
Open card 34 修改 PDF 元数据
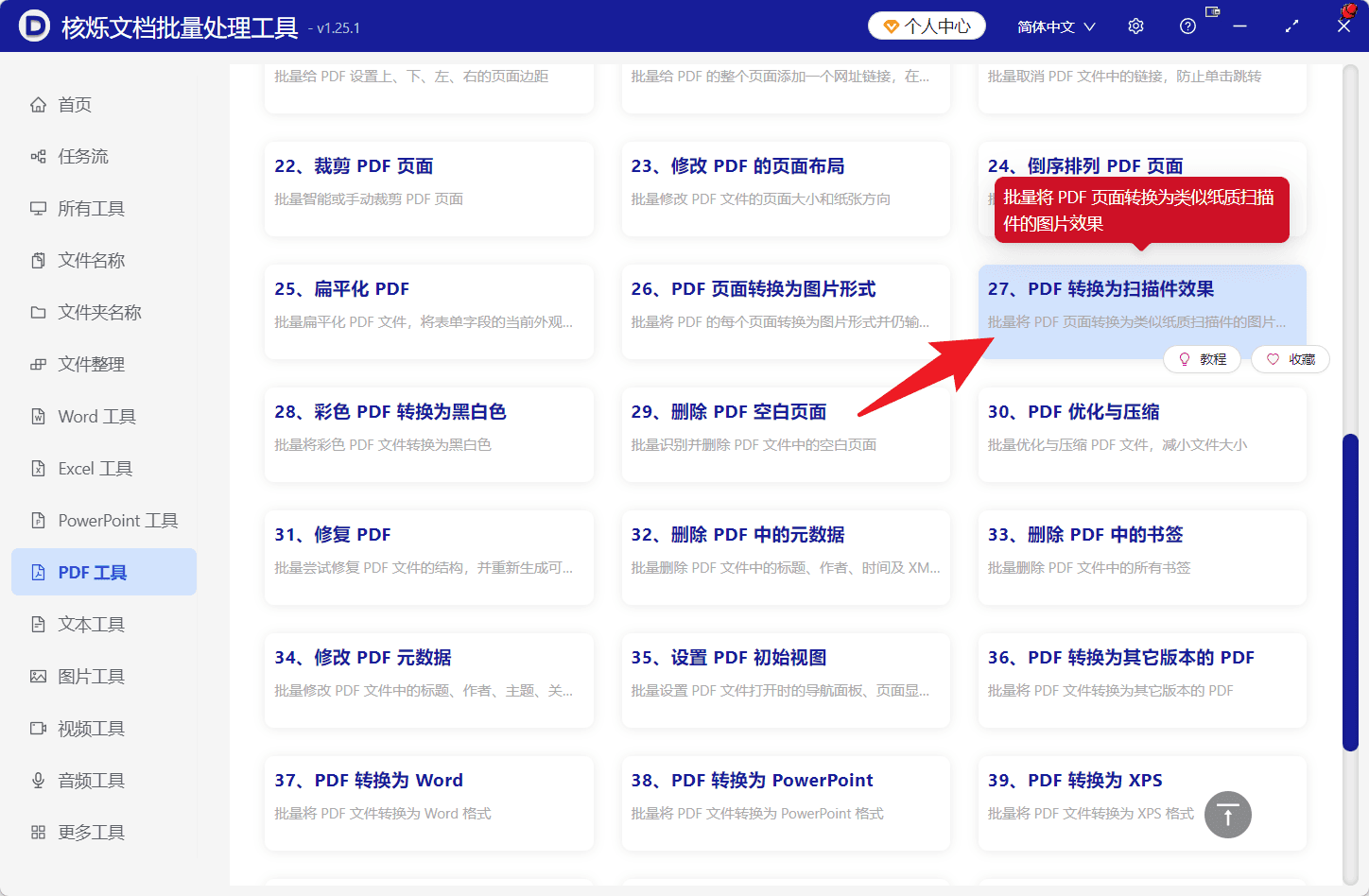click(x=429, y=681)
